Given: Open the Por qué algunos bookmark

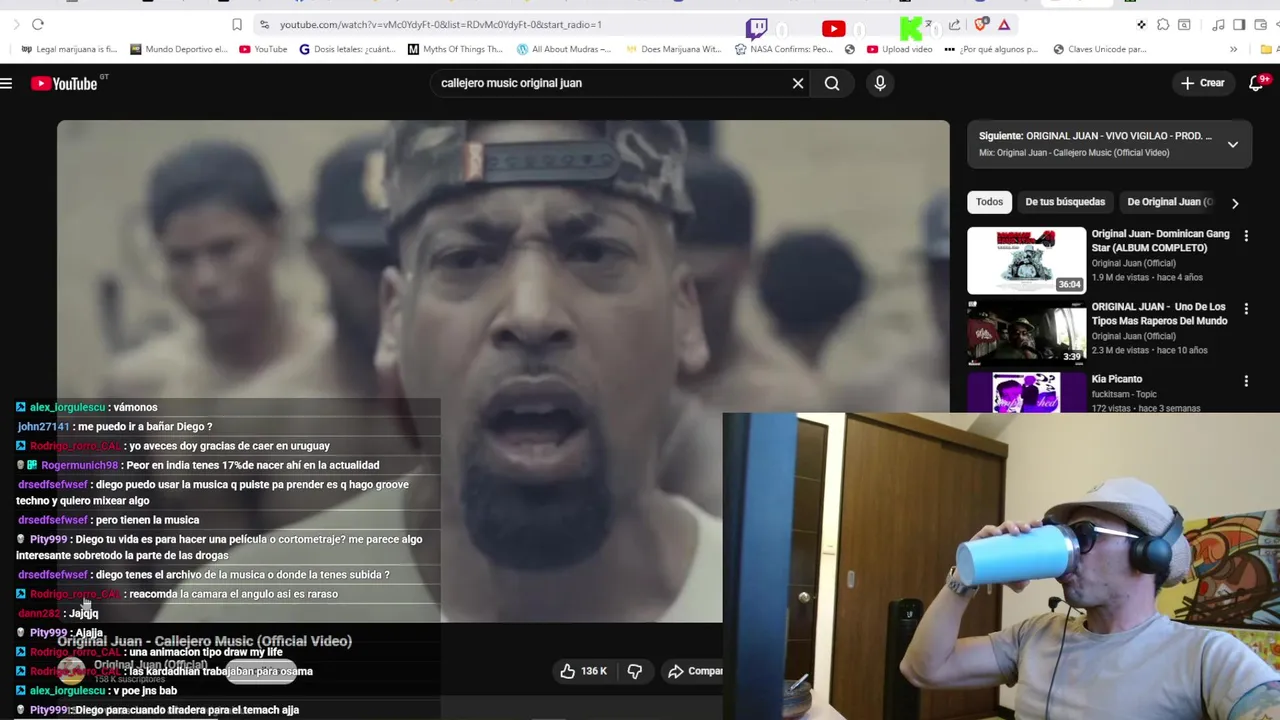Looking at the screenshot, I should (x=991, y=49).
